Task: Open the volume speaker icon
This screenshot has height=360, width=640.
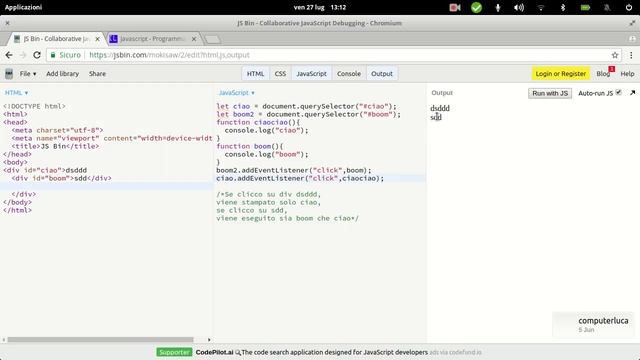Action: coord(519,7)
